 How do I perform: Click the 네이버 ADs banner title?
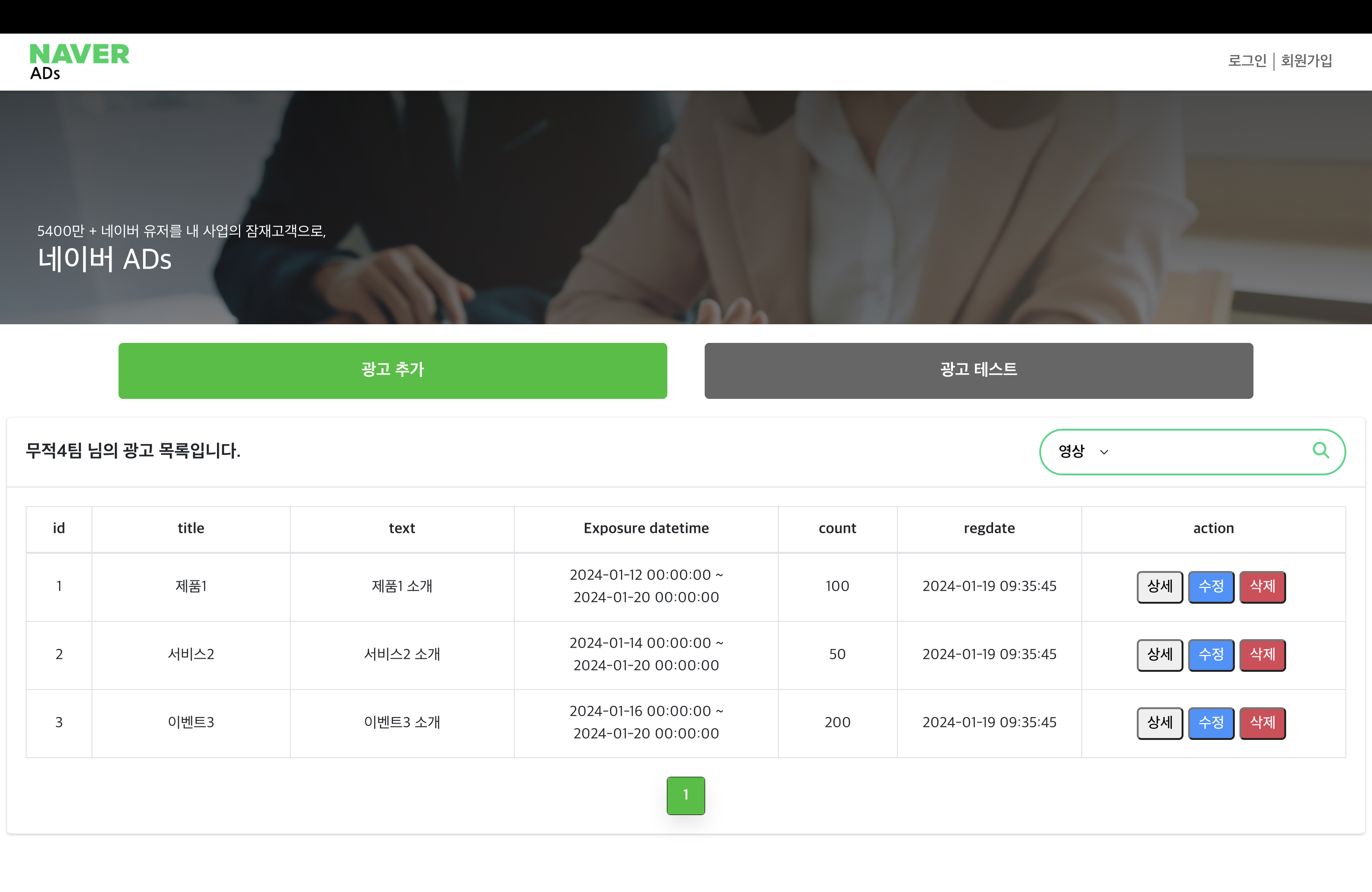point(105,259)
